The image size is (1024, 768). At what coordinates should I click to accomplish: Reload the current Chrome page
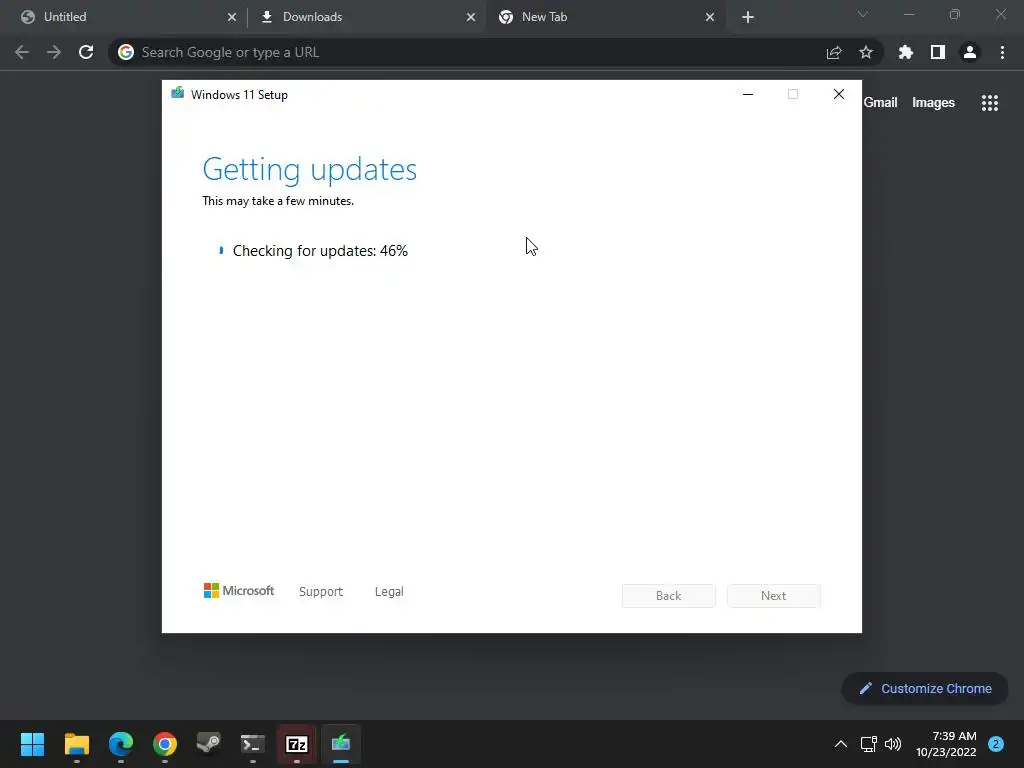tap(86, 52)
